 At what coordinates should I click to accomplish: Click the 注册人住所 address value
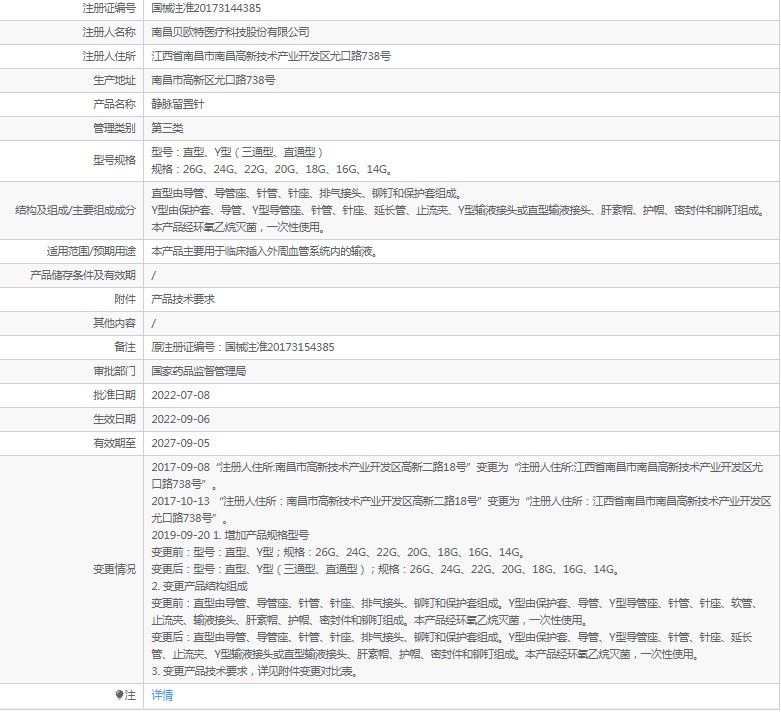click(x=271, y=56)
